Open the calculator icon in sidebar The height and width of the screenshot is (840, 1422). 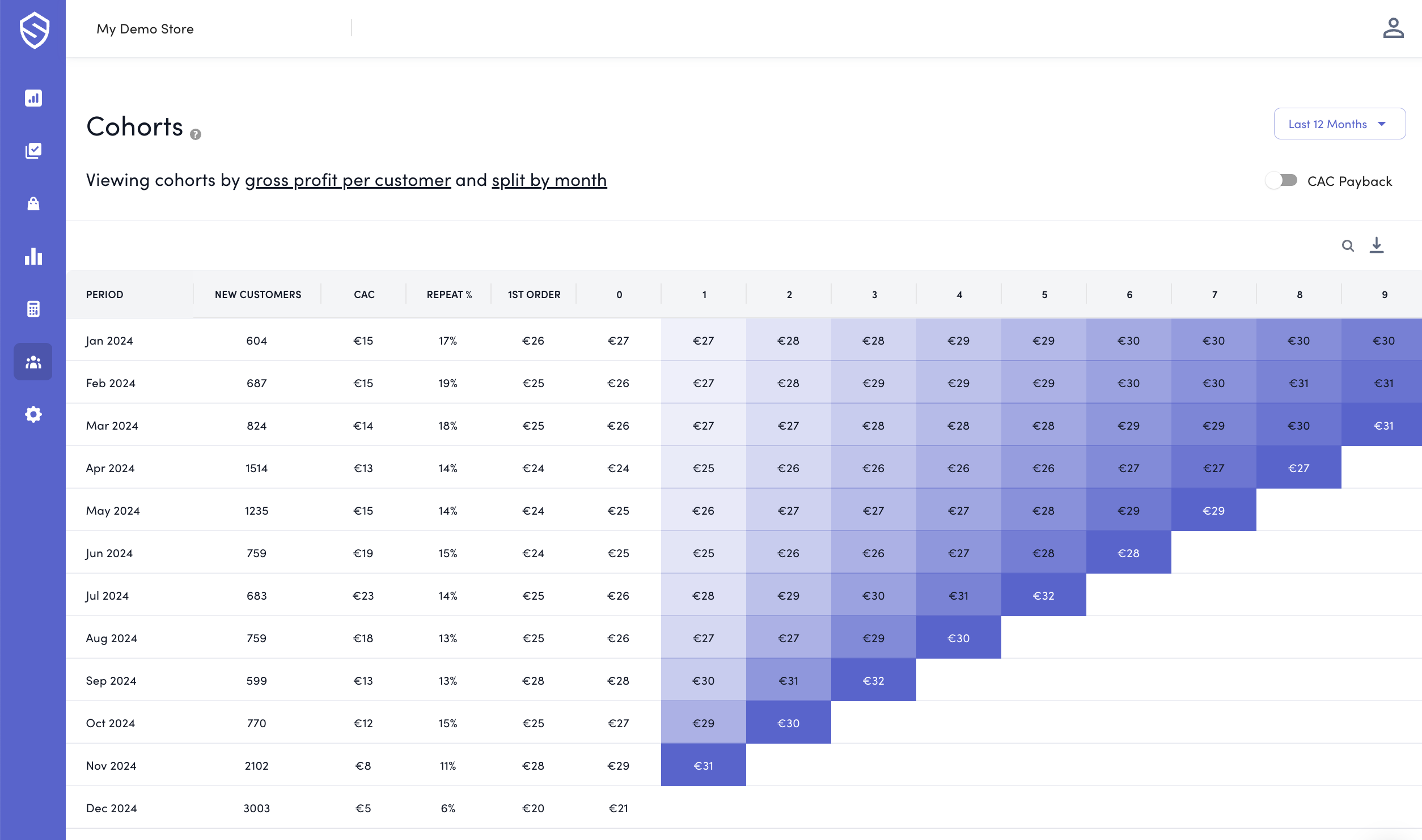pyautogui.click(x=33, y=309)
